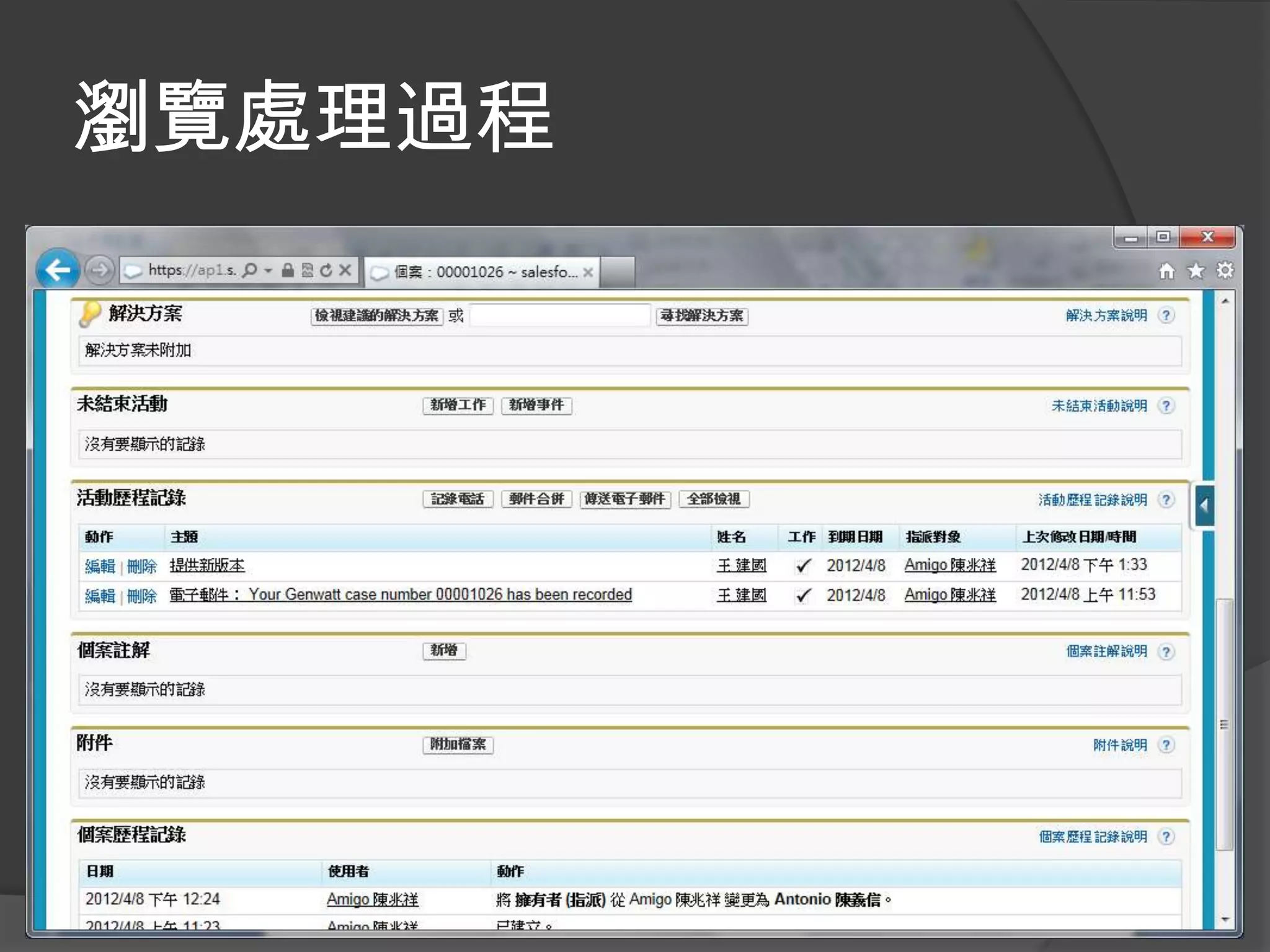Close the 個案: 00001026 browser tab
The height and width of the screenshot is (952, 1270).
tap(588, 272)
